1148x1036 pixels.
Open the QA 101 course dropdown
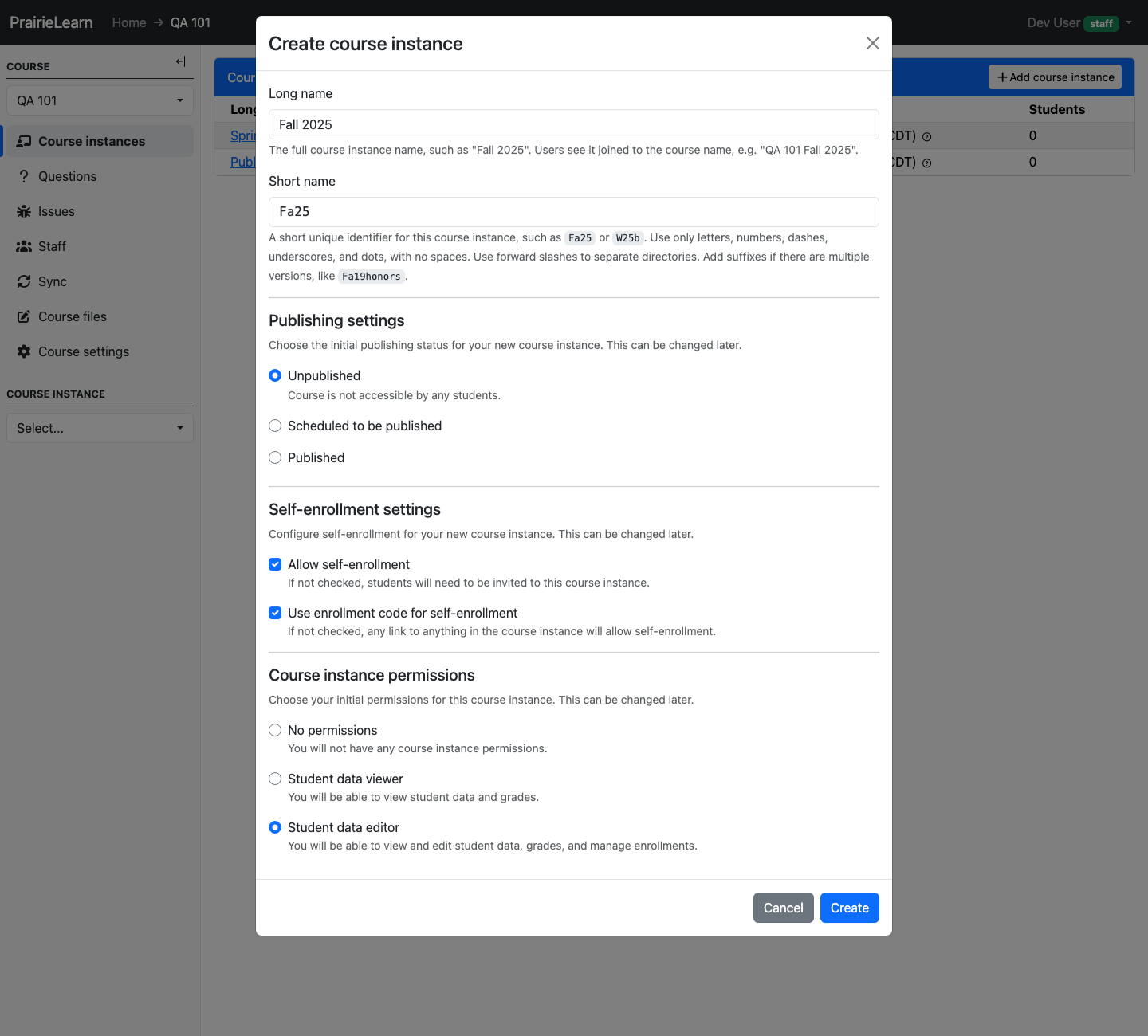[x=100, y=100]
